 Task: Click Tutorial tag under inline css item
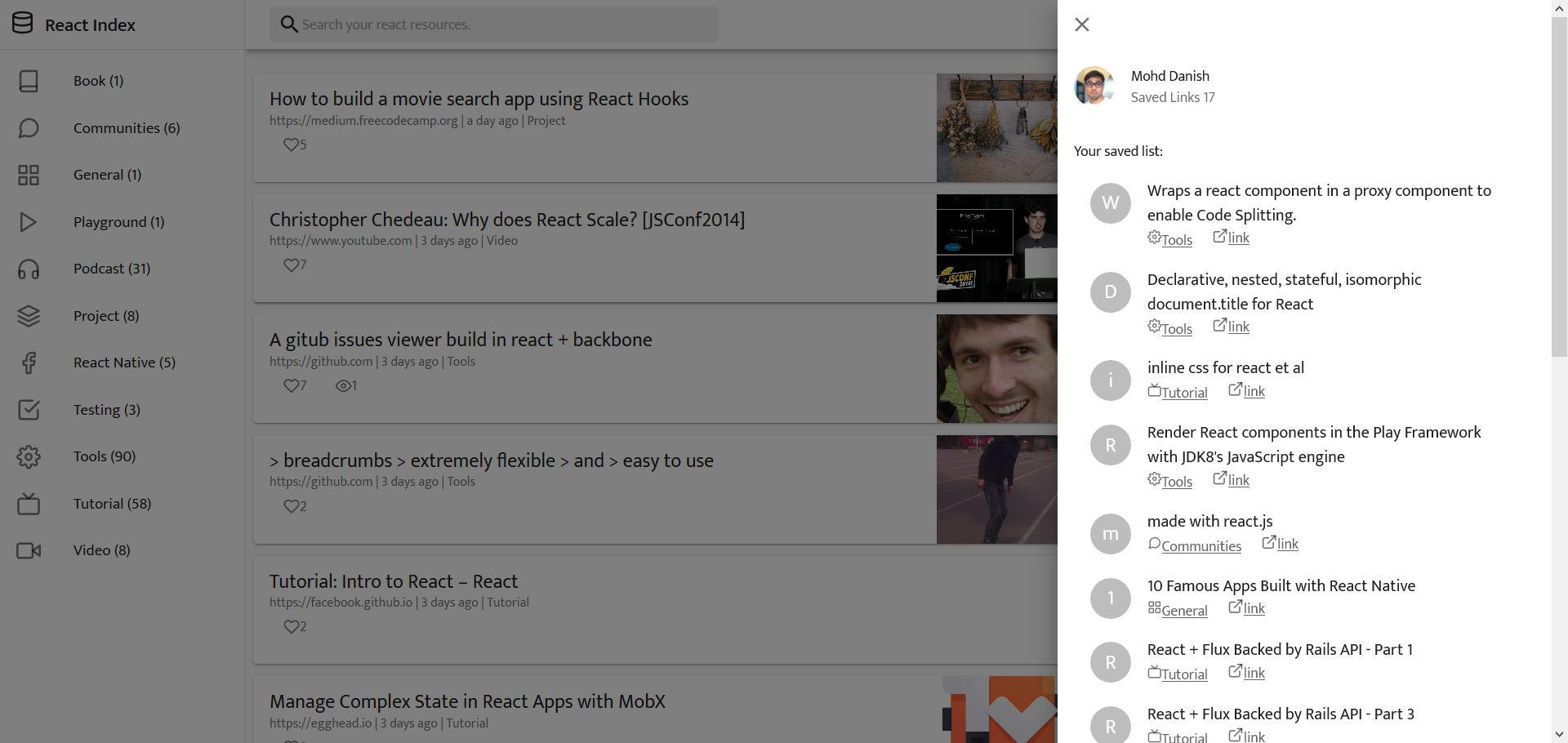pyautogui.click(x=1178, y=392)
